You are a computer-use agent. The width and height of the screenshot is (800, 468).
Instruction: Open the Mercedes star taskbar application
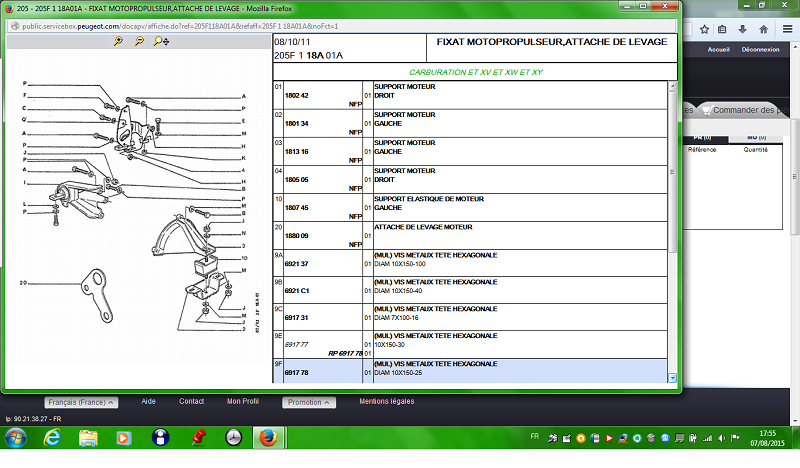(x=234, y=437)
